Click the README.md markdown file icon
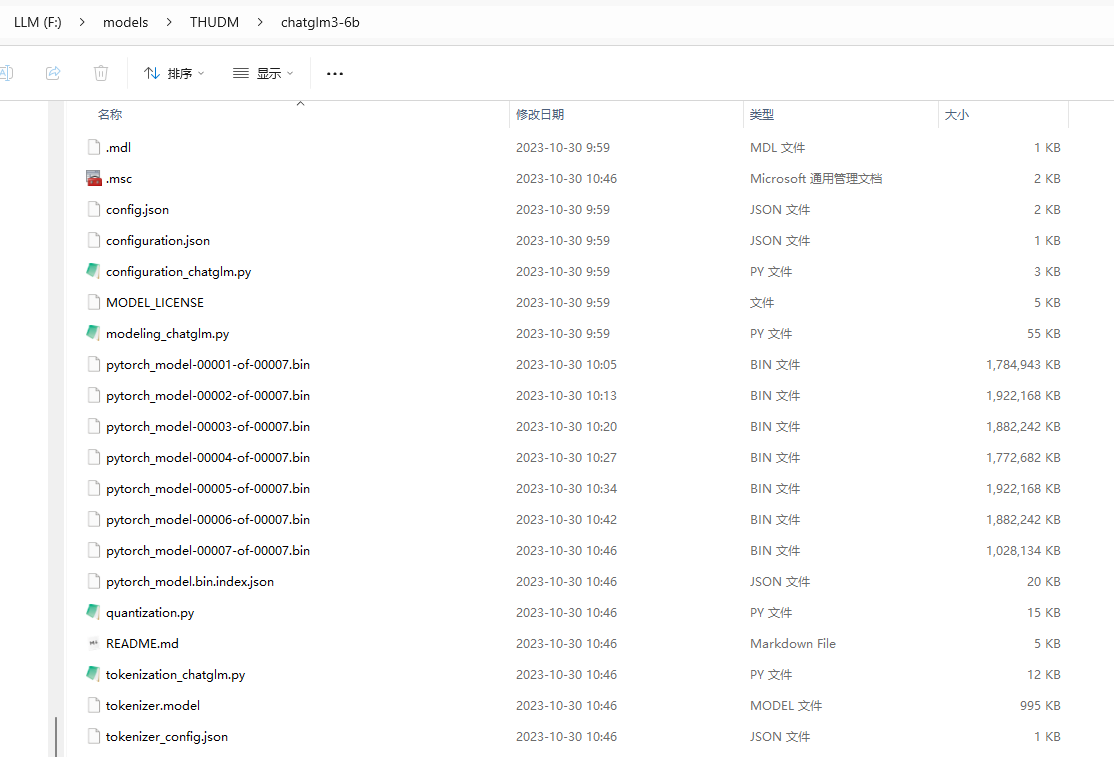 click(94, 643)
